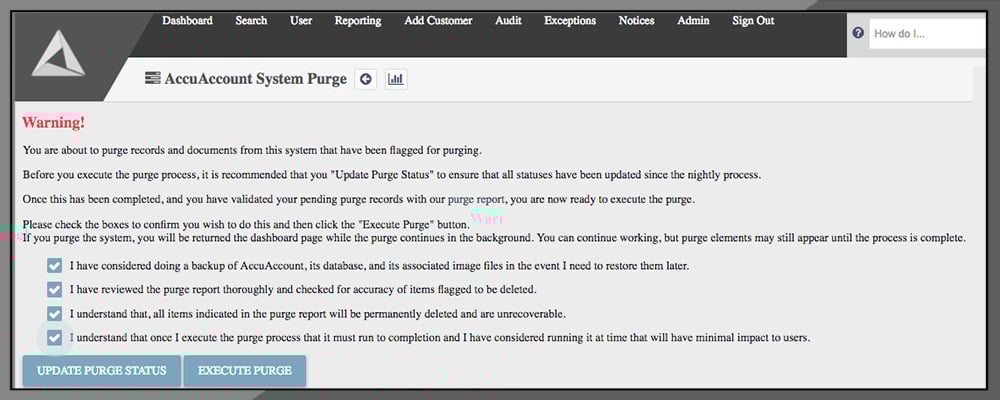Select Search in the top navigation
Viewport: 1000px width, 400px height.
(x=251, y=21)
